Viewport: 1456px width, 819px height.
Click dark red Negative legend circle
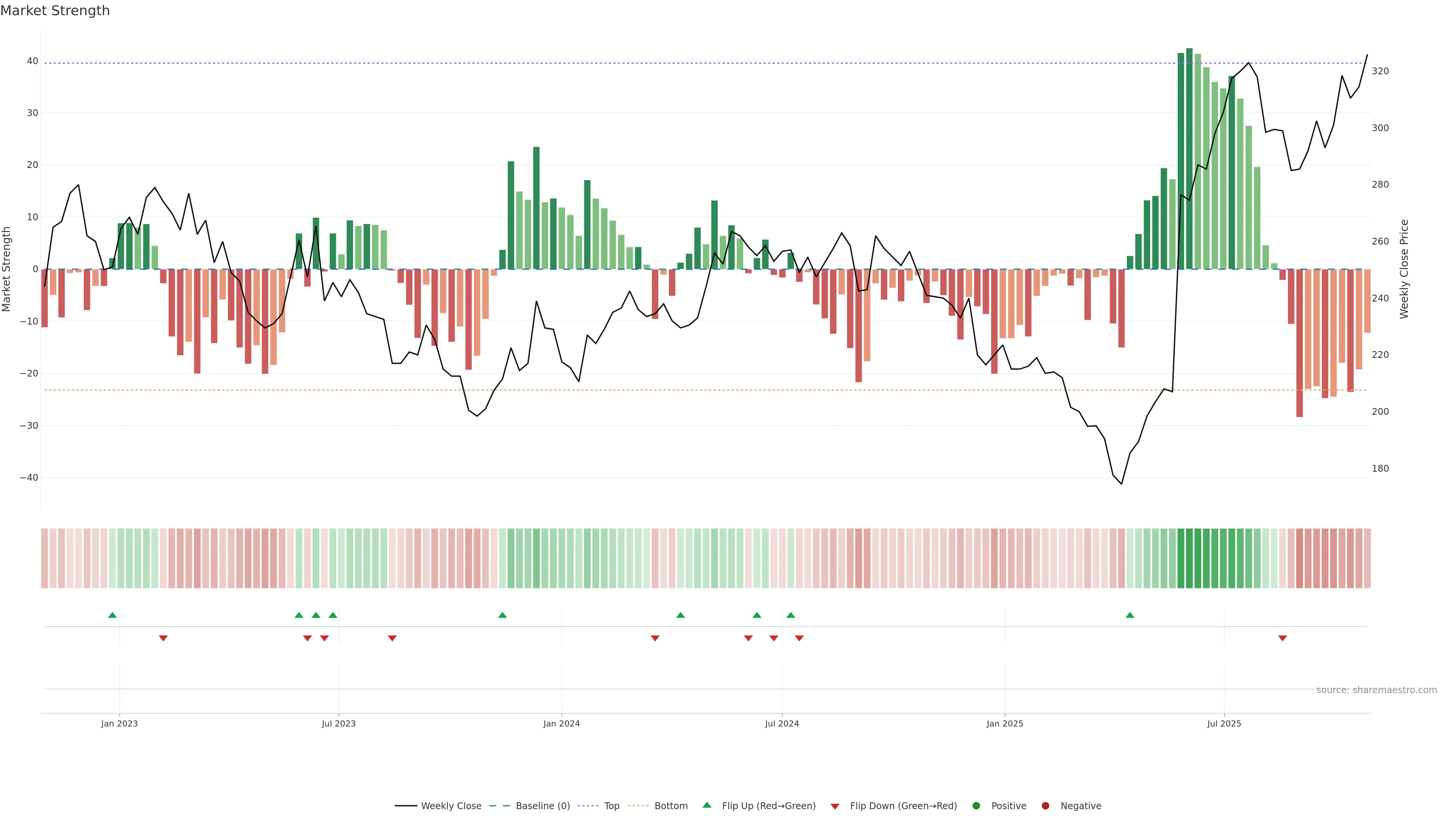click(1045, 806)
